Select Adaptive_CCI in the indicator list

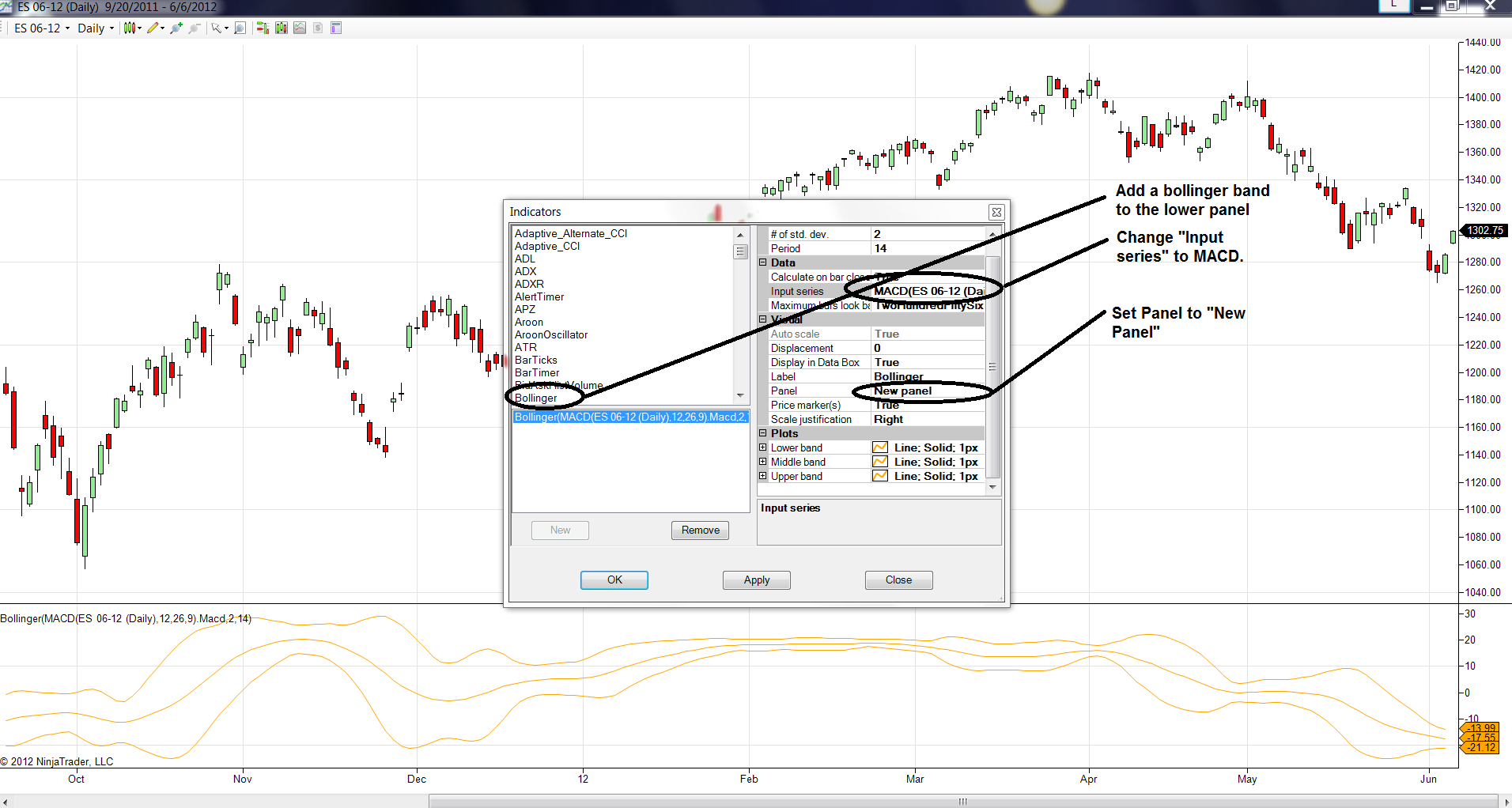pos(547,246)
